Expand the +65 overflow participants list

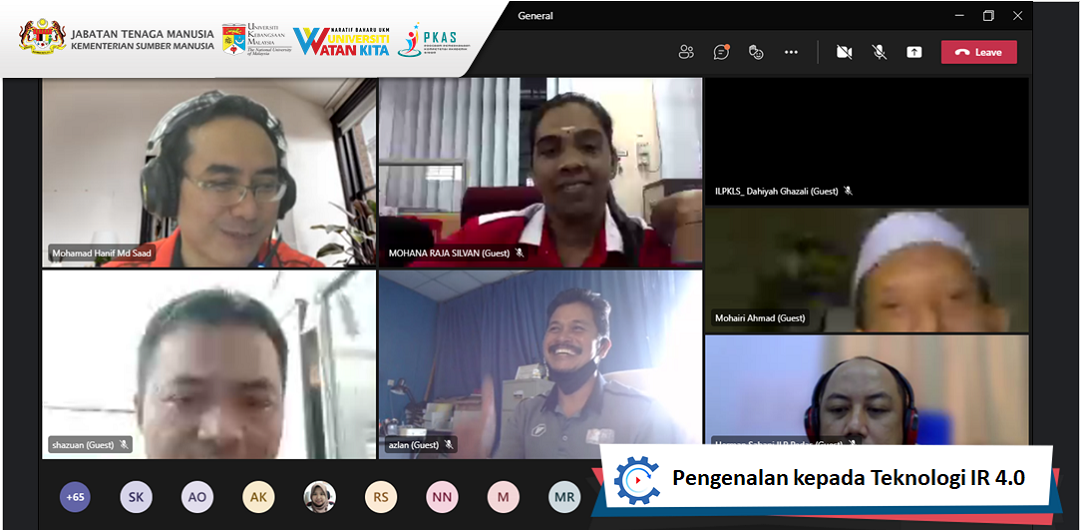75,497
